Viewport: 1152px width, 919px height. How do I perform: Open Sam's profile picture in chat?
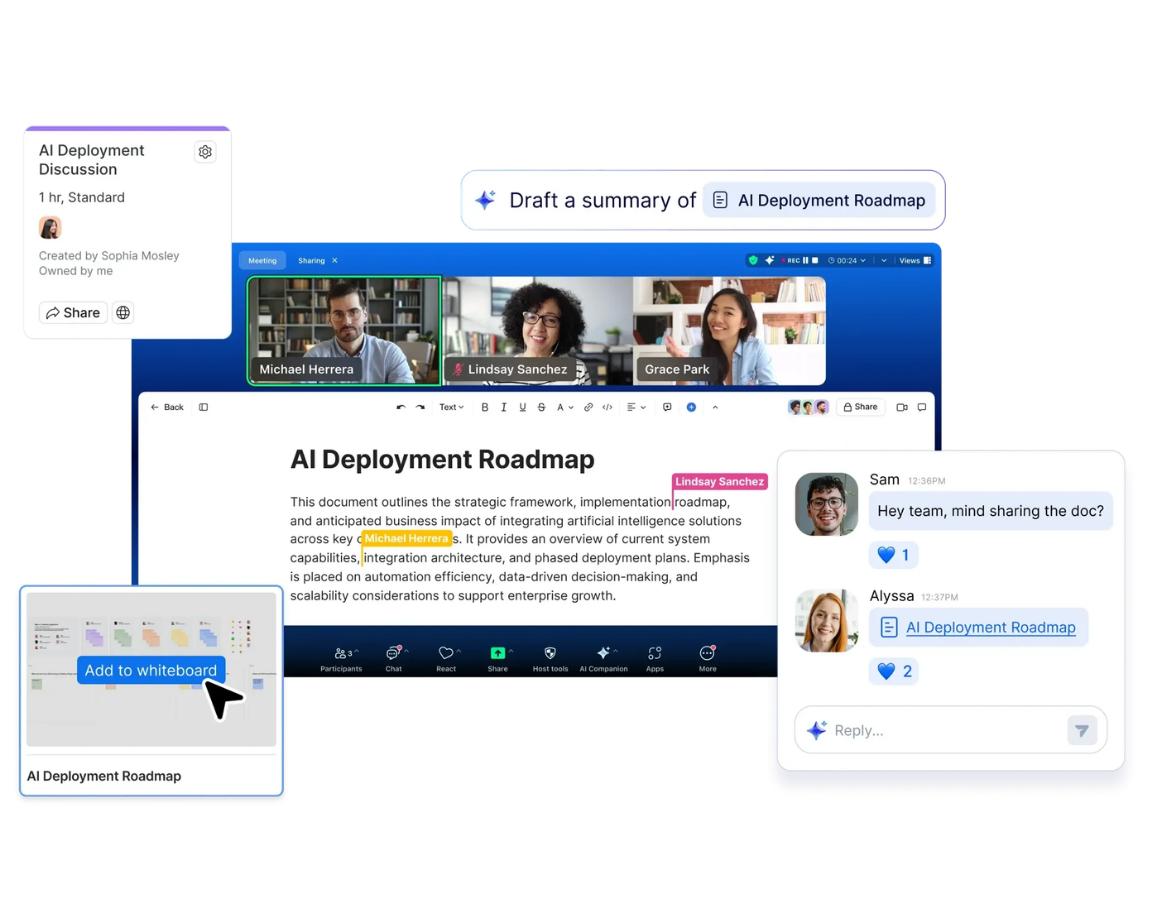click(827, 505)
